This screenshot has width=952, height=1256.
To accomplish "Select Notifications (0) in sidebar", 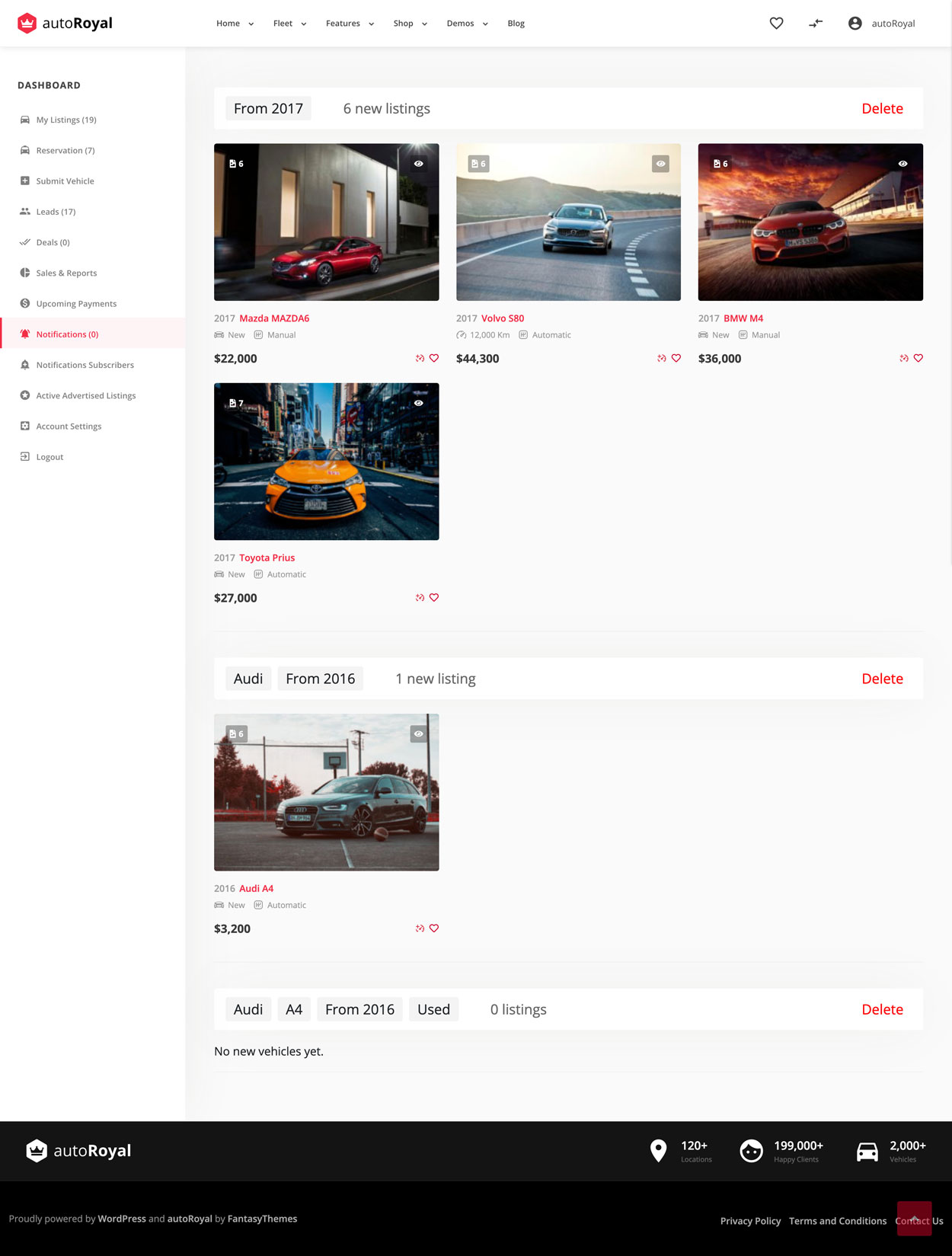I will pyautogui.click(x=93, y=334).
